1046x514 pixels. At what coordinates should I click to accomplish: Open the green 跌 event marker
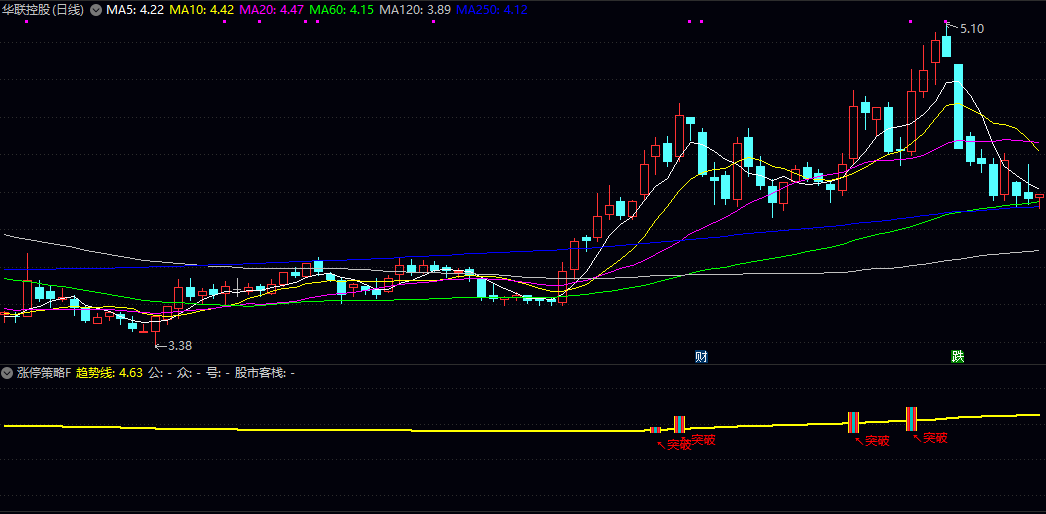coord(958,357)
